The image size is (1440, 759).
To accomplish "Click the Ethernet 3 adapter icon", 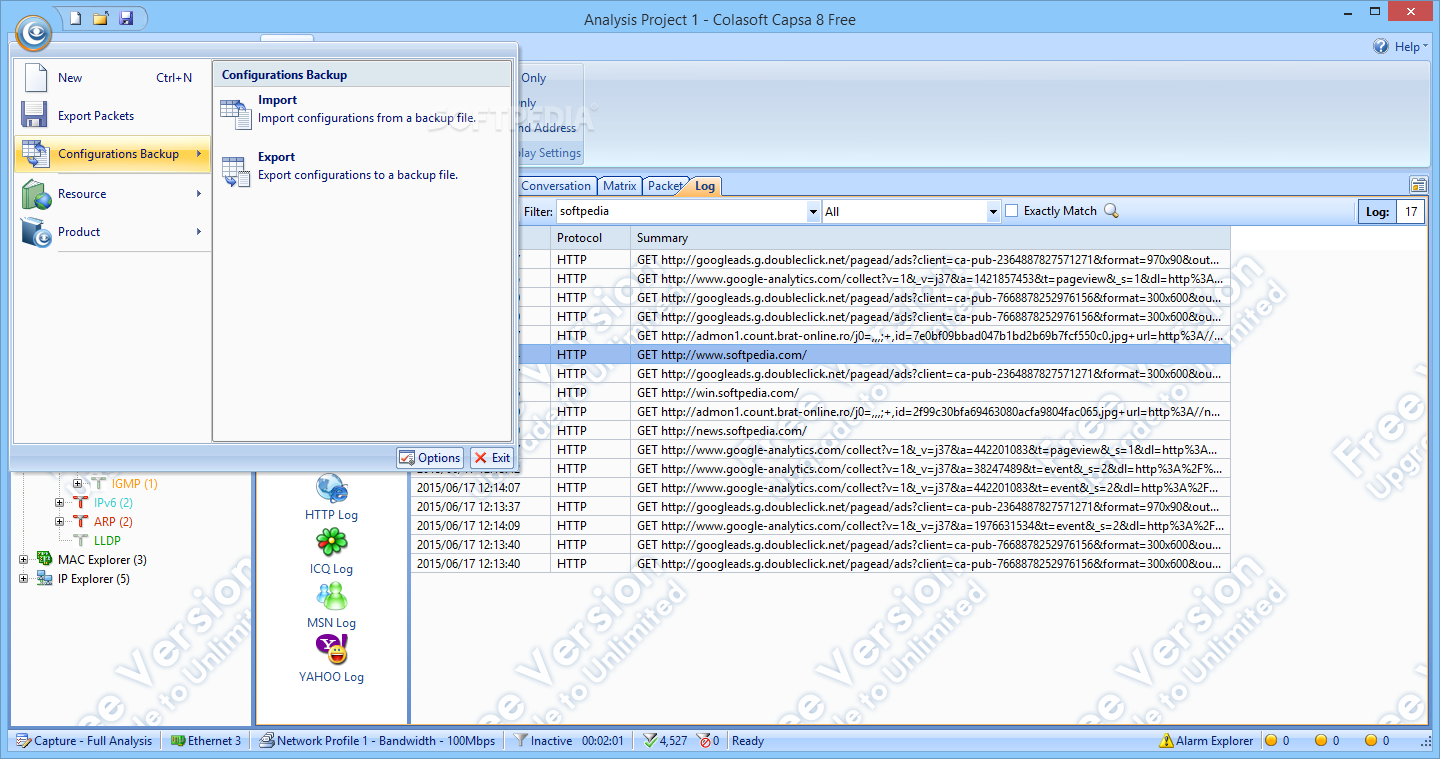I will click(178, 741).
